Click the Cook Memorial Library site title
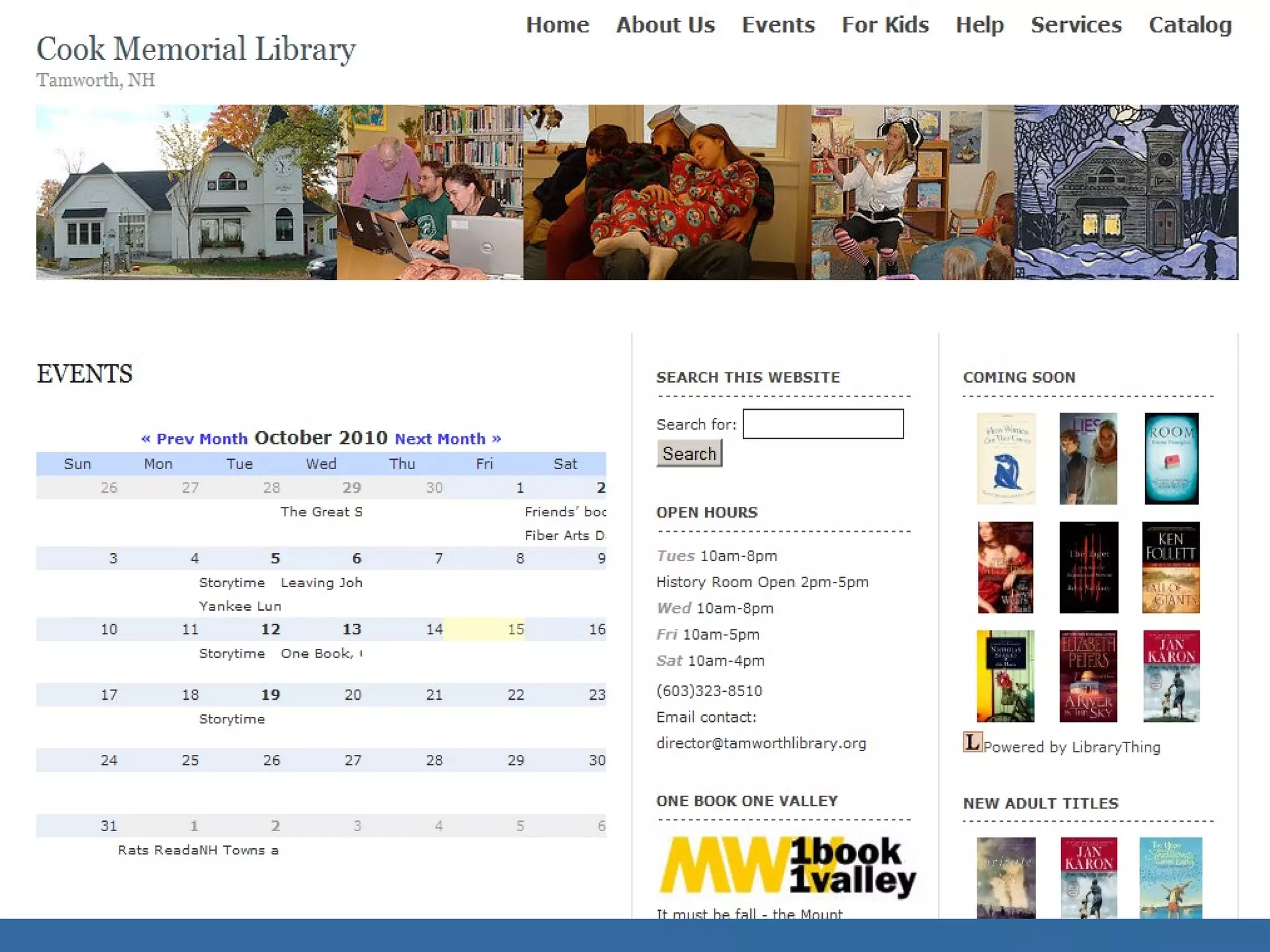Image resolution: width=1270 pixels, height=952 pixels. [x=196, y=49]
